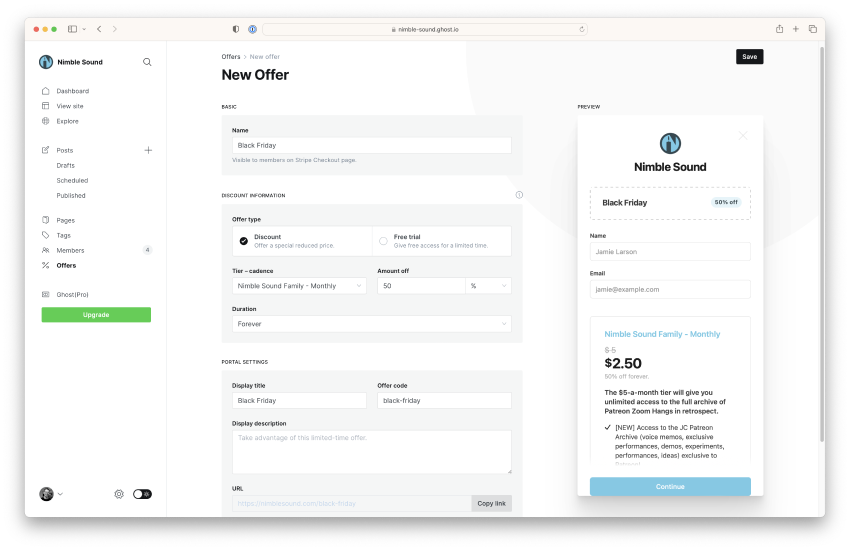Open the Tier – cadence dropdown
This screenshot has width=850, height=550.
[299, 286]
